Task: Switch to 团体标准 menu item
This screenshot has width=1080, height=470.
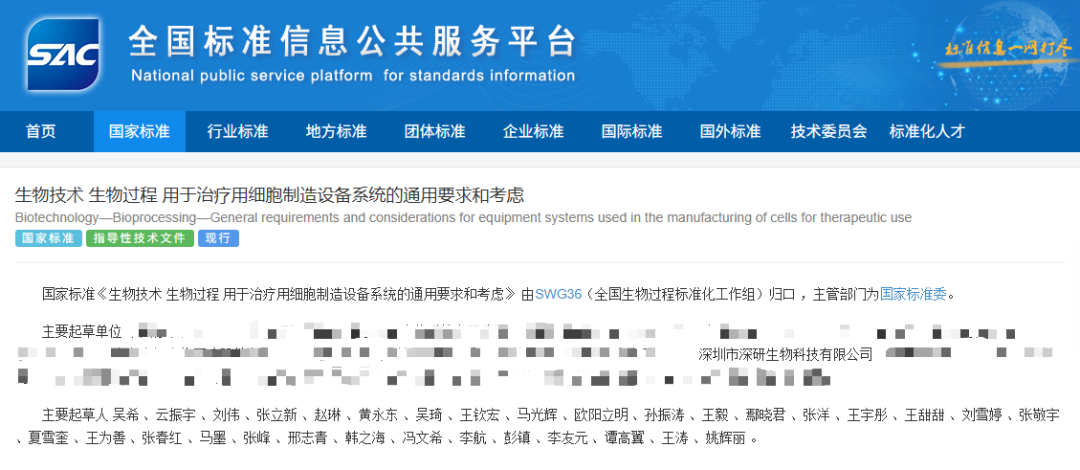Action: [435, 132]
